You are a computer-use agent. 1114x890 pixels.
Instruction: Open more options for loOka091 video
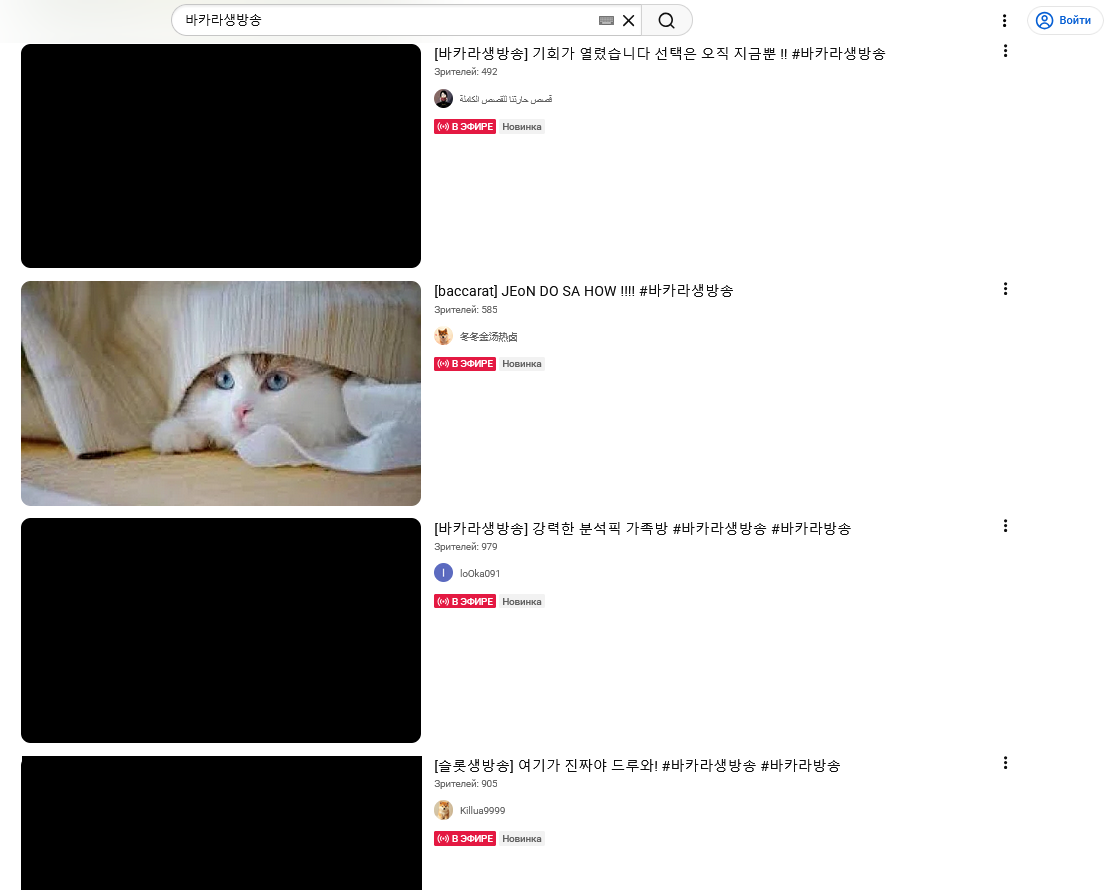1005,526
